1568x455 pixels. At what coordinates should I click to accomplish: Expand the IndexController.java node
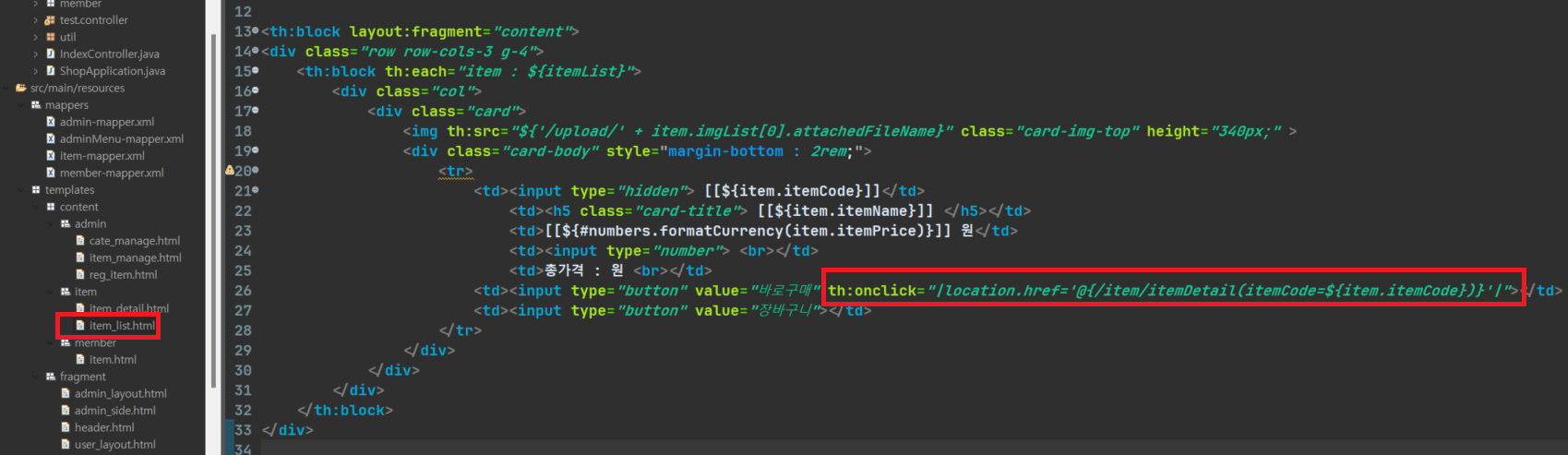point(36,54)
